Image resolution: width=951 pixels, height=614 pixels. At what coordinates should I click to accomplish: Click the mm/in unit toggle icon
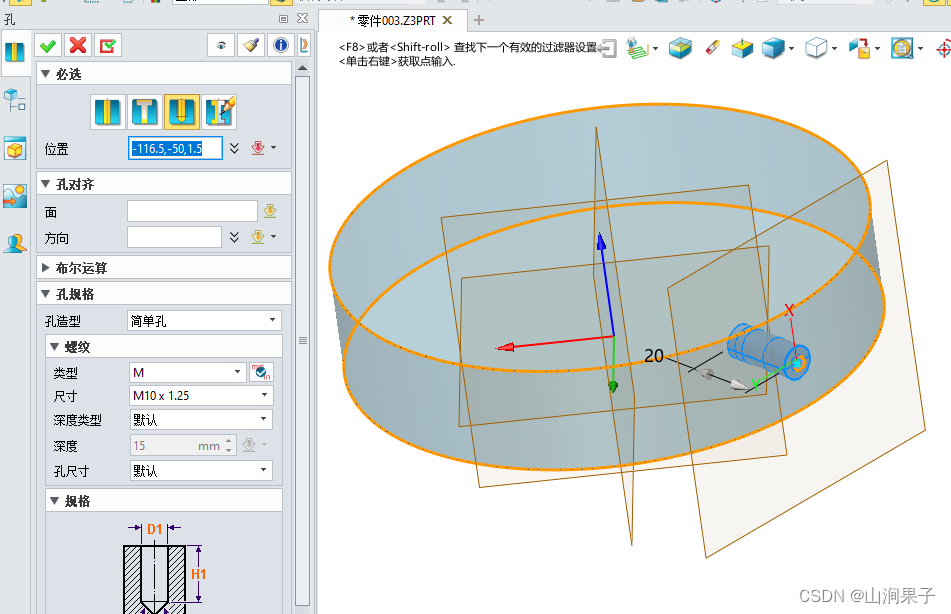pos(261,372)
